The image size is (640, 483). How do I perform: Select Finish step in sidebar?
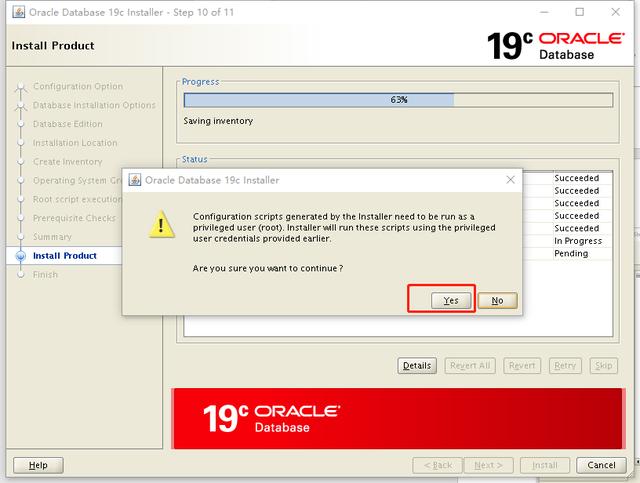click(45, 274)
